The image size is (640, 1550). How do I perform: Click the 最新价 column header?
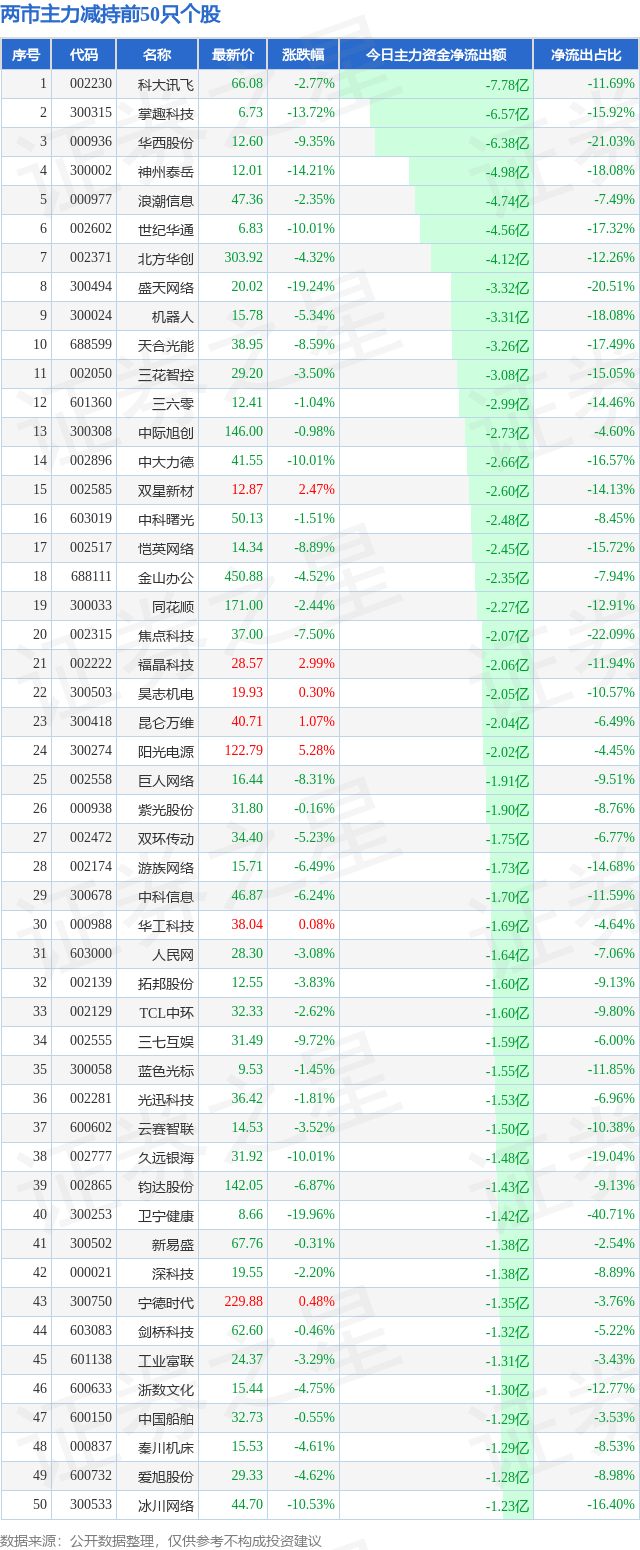pyautogui.click(x=233, y=55)
